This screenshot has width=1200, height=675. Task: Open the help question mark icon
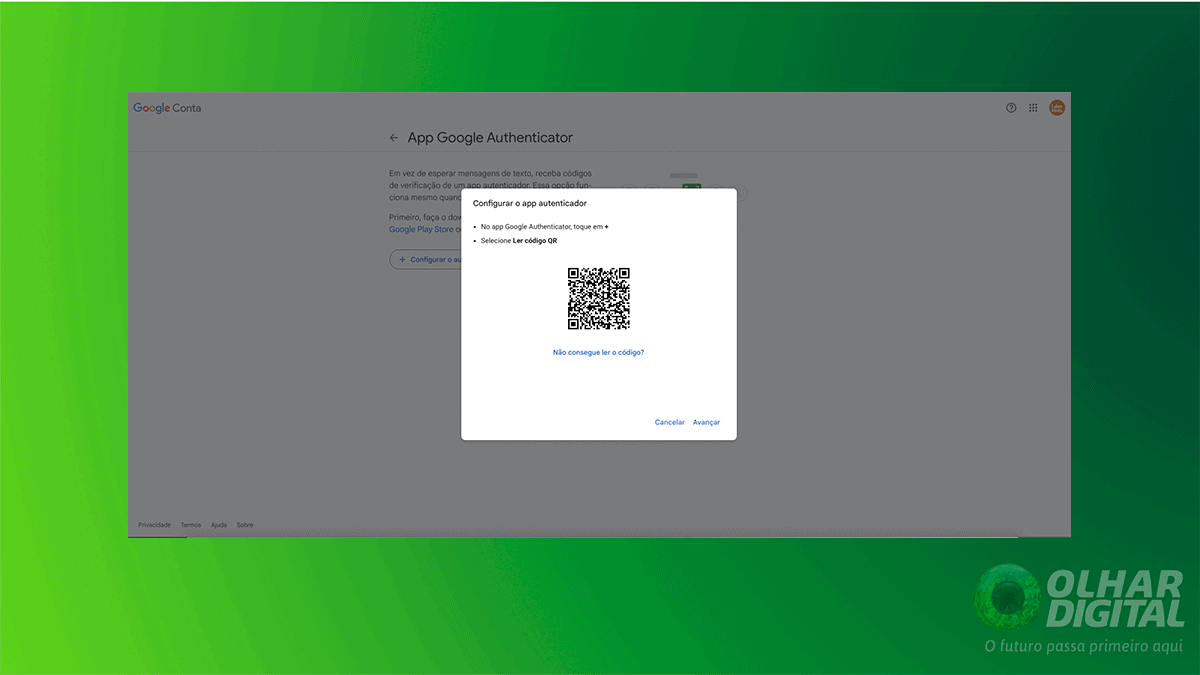coord(1011,108)
